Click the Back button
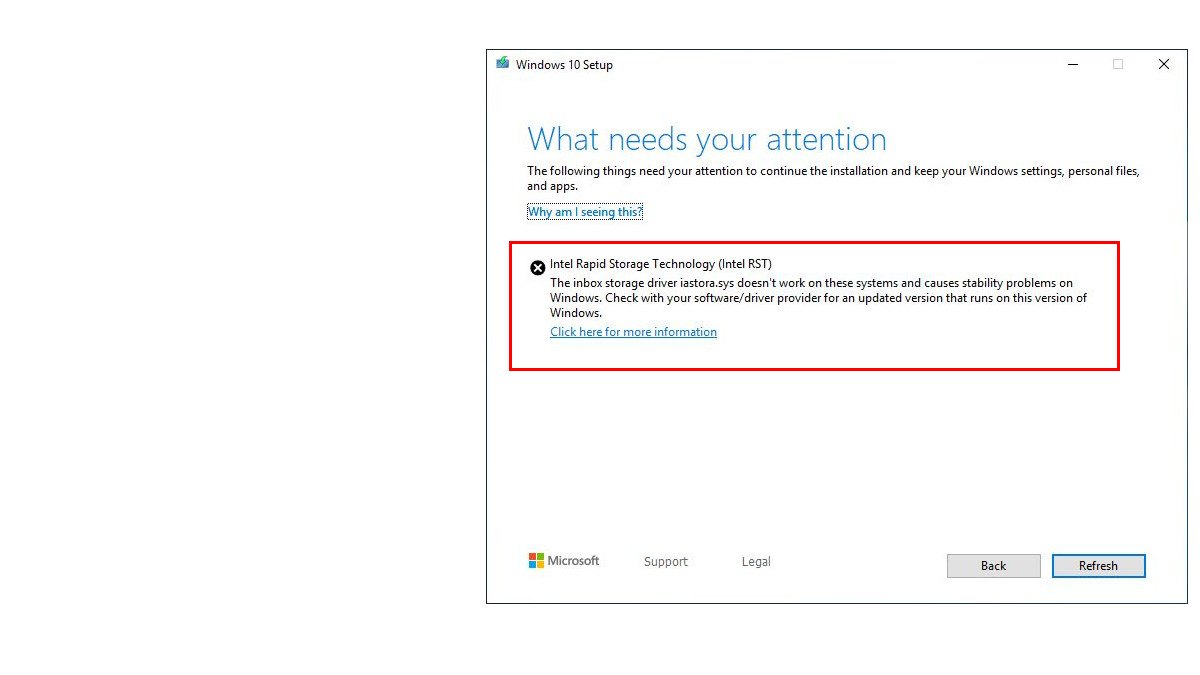 point(994,566)
